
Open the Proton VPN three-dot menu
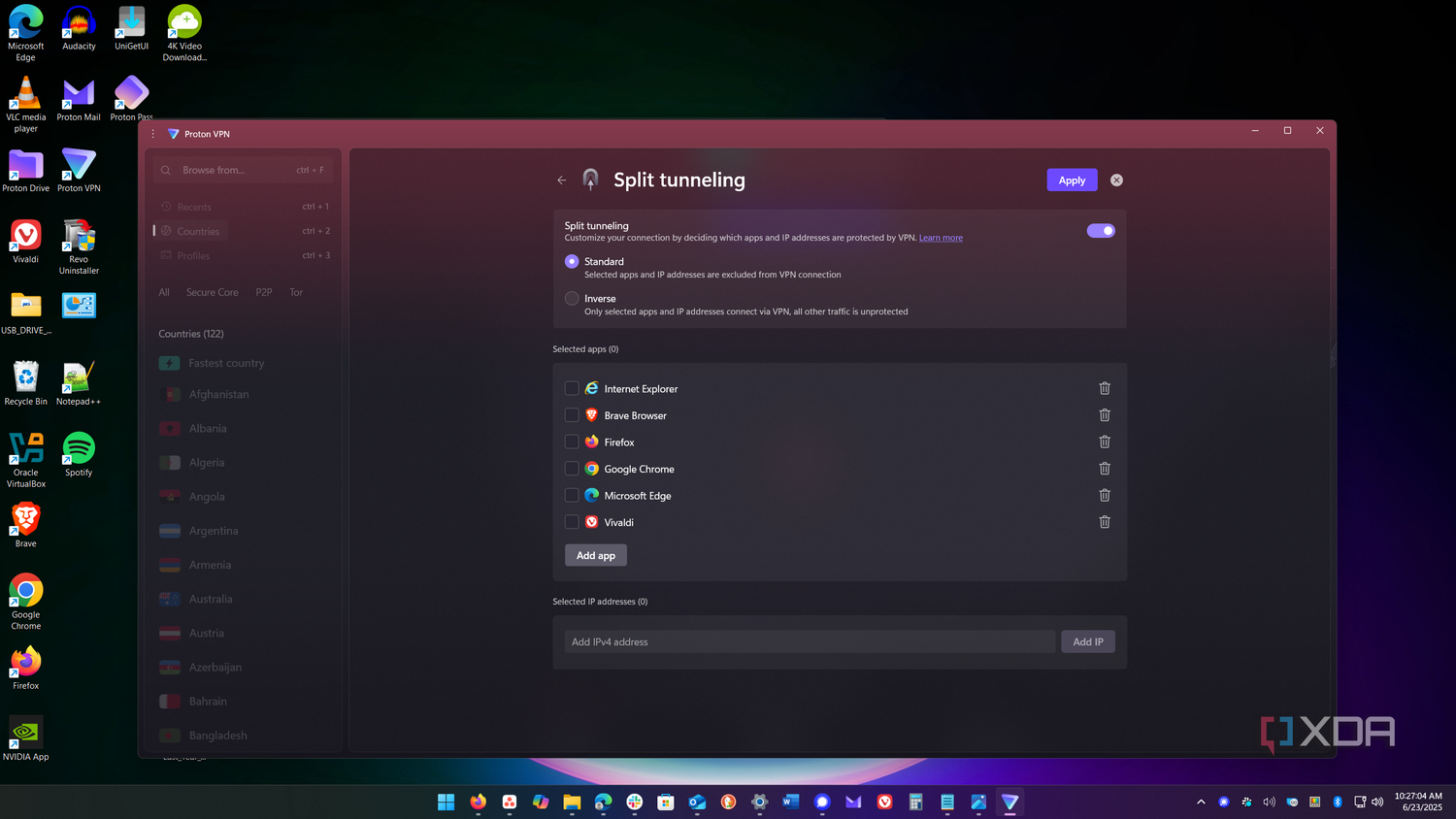(x=152, y=134)
